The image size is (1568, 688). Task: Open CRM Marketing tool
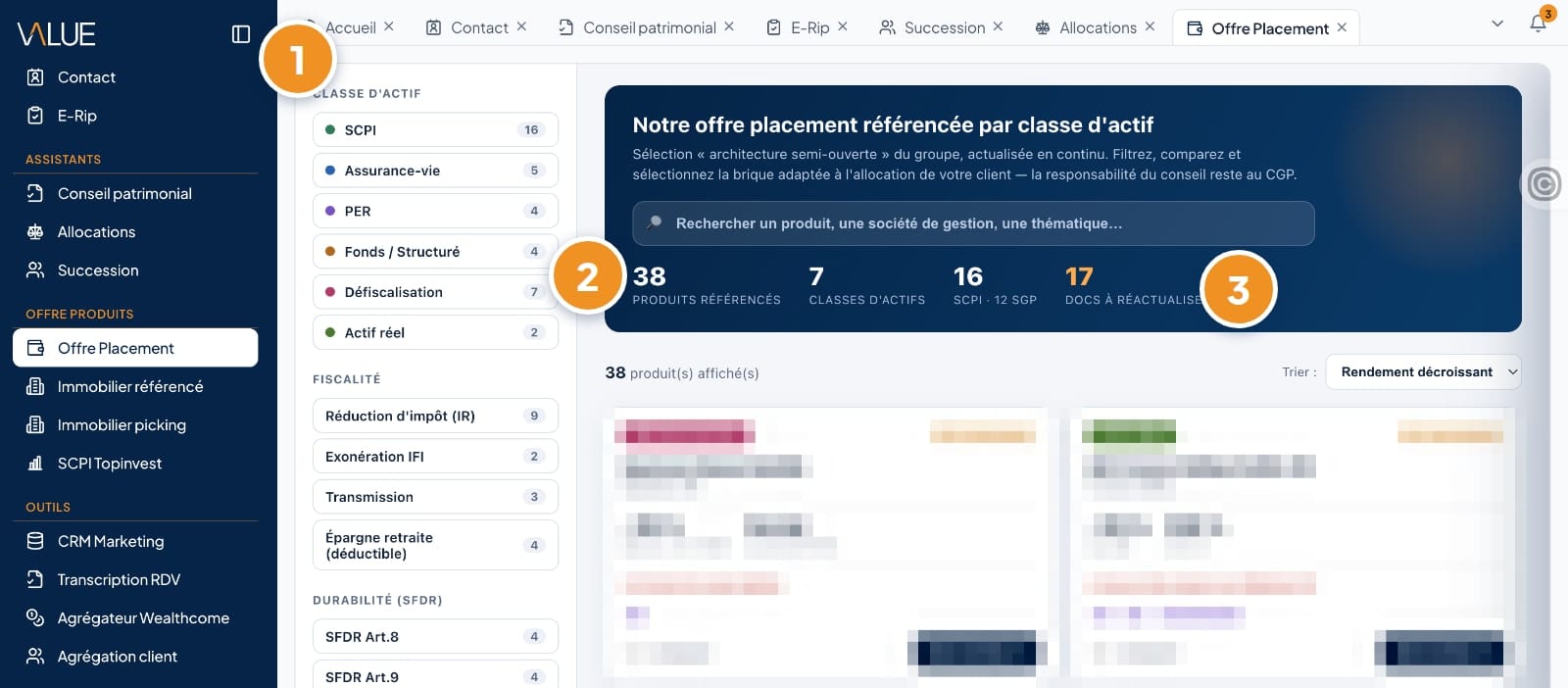point(135,541)
